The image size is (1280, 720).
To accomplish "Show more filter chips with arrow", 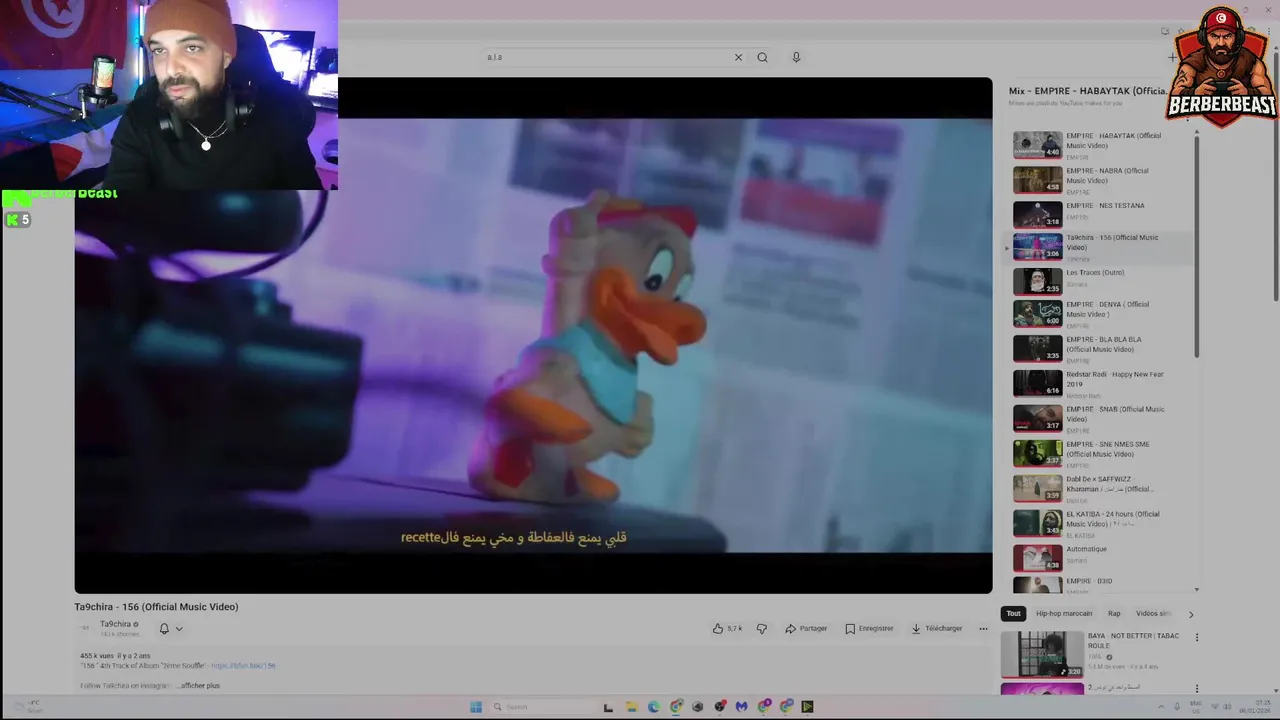I will point(1190,614).
